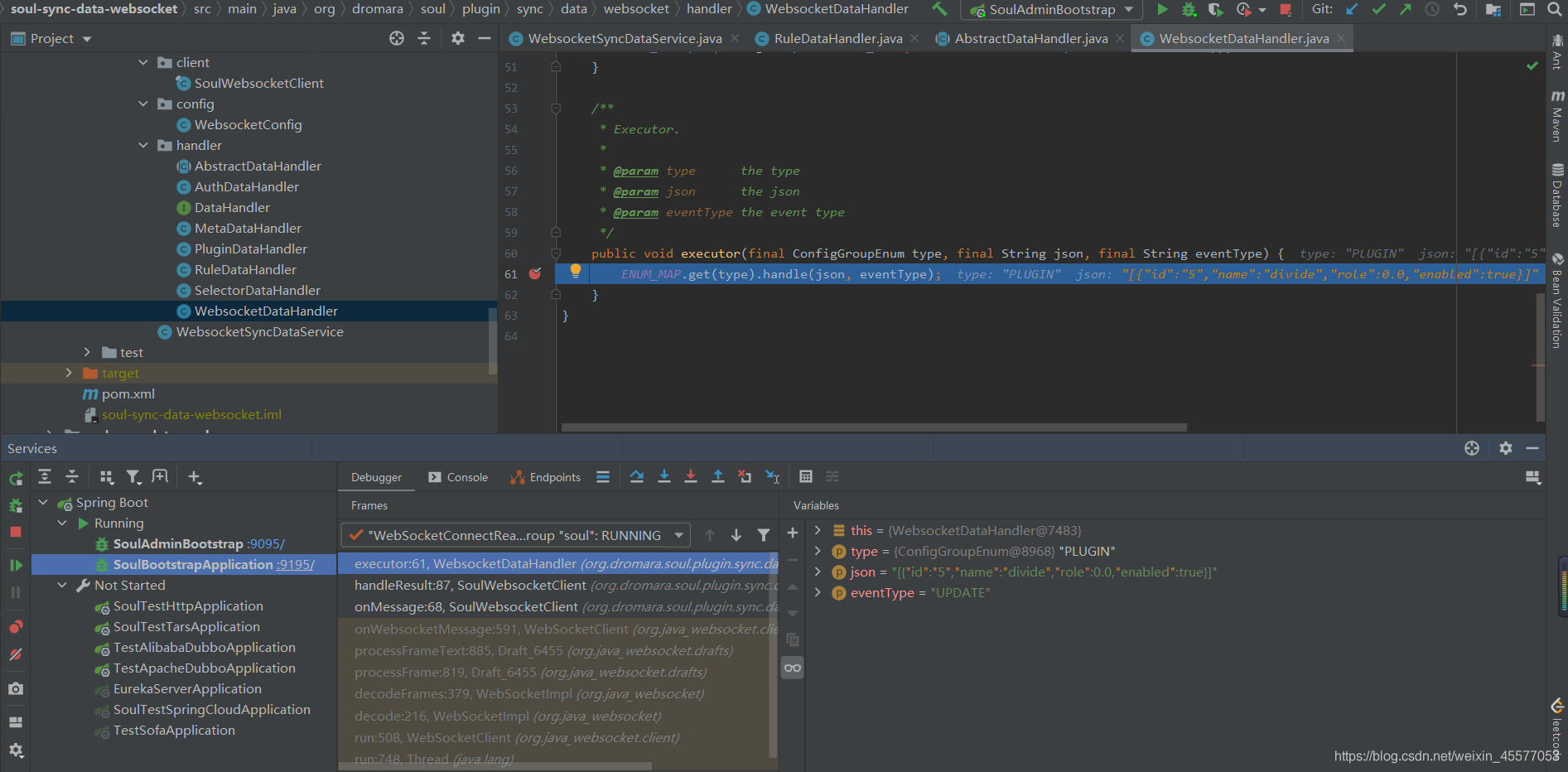Click Drop Frame debugger icon

tap(745, 476)
